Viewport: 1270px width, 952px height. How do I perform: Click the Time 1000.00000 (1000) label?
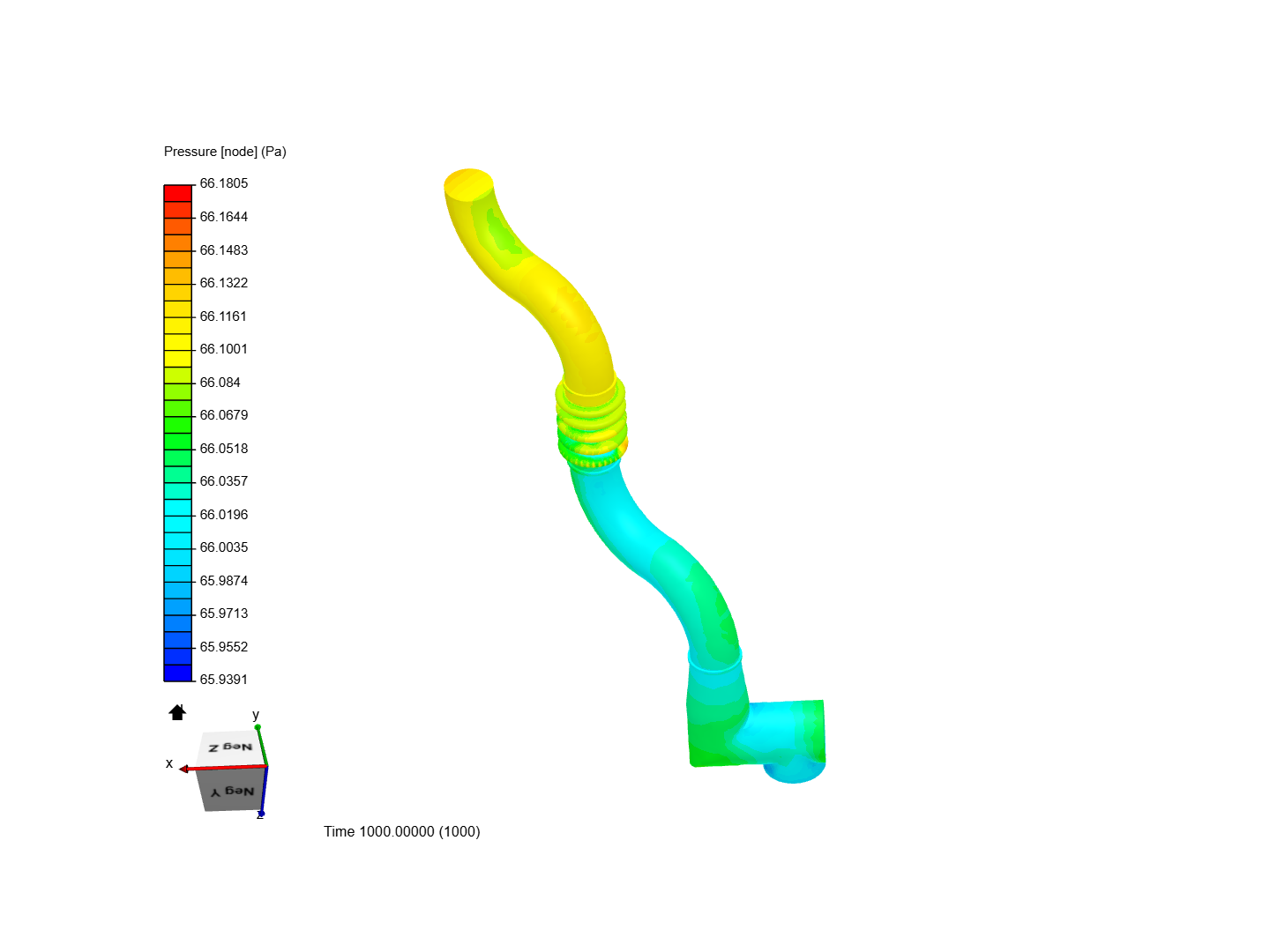(x=402, y=831)
